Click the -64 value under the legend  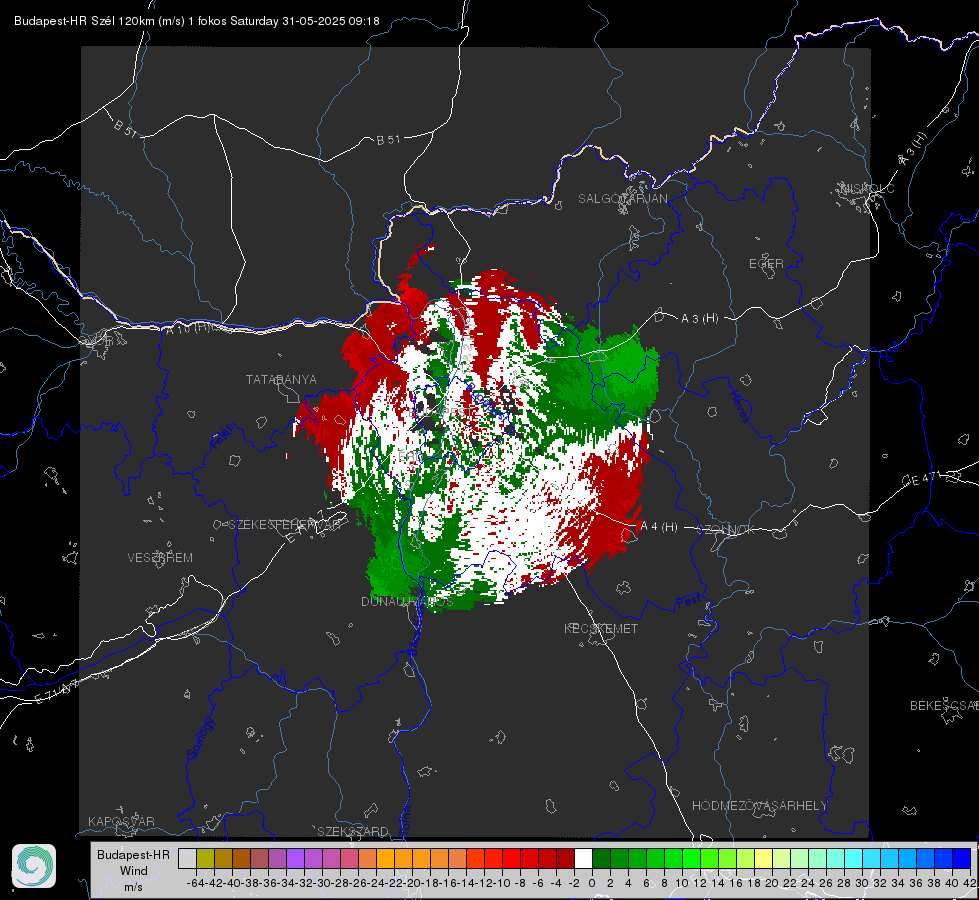click(195, 883)
